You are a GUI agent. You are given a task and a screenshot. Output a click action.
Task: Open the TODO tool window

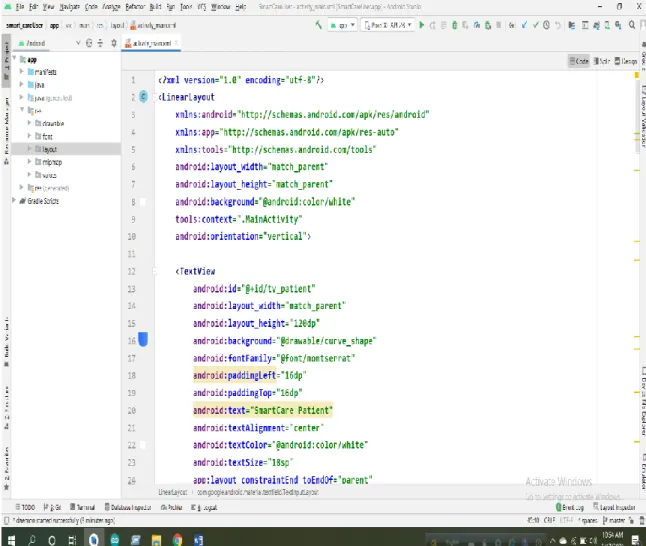[25, 507]
